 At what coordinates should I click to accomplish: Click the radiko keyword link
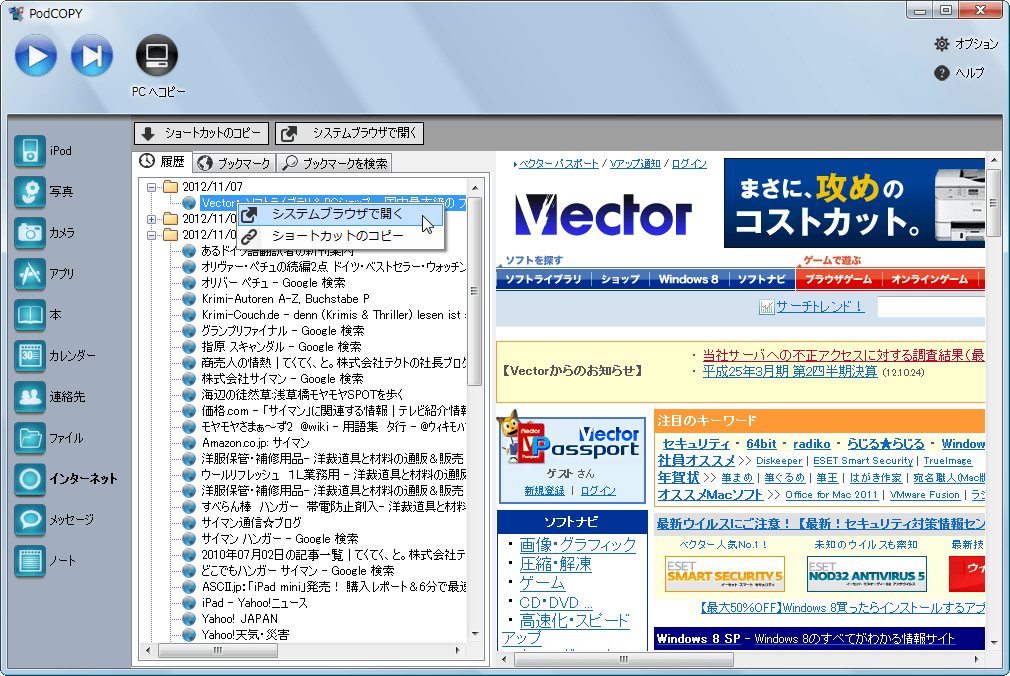812,443
